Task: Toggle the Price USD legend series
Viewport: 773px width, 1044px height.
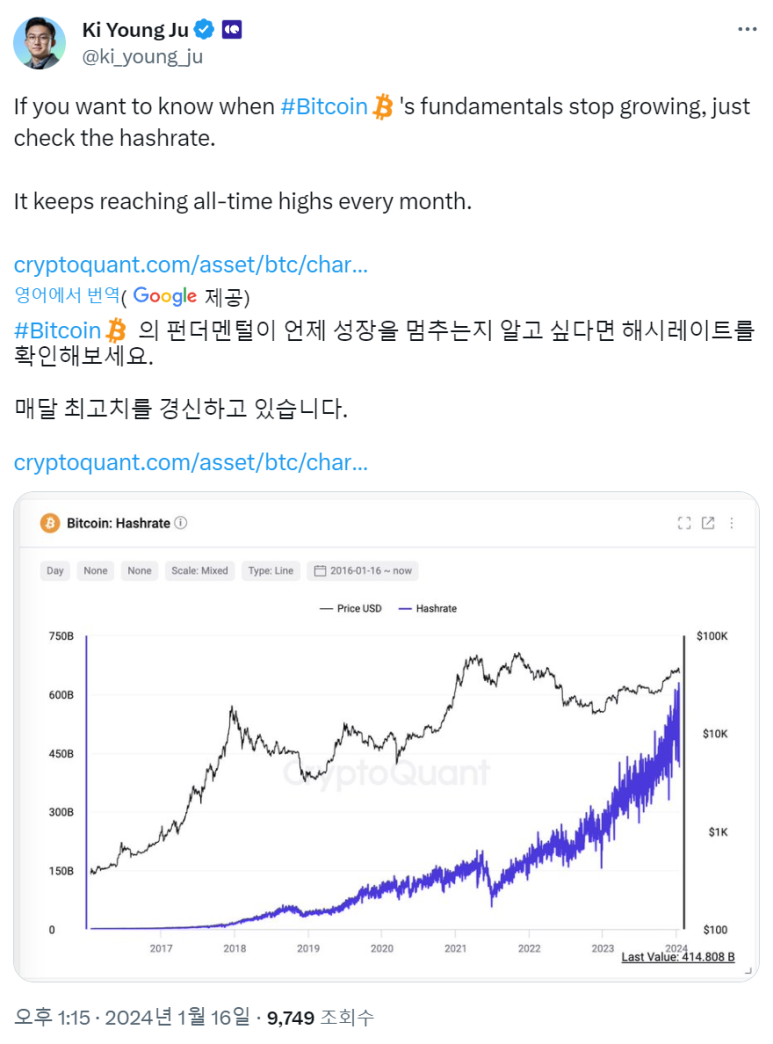Action: coord(351,609)
